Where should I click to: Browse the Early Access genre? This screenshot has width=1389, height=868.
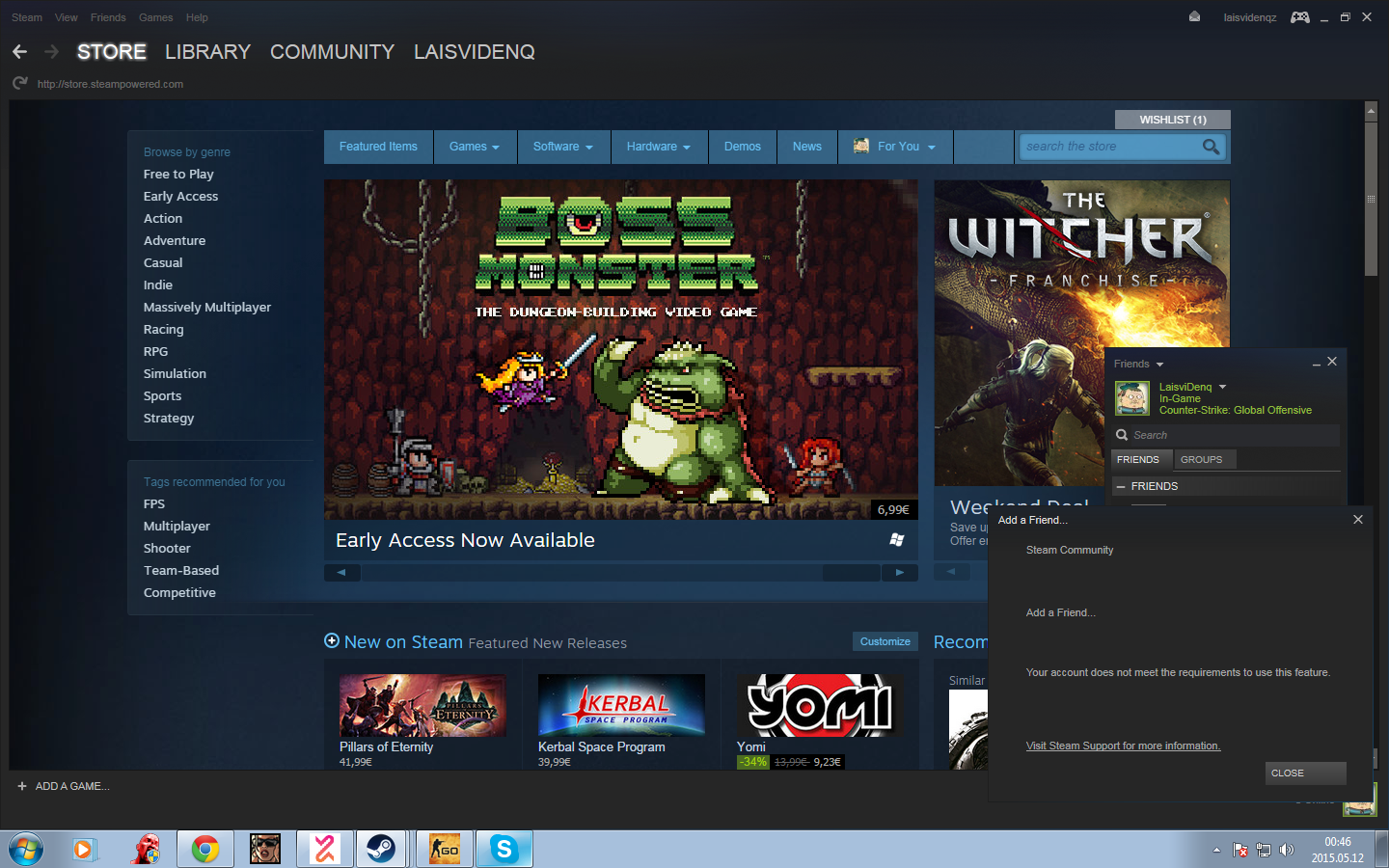[180, 196]
